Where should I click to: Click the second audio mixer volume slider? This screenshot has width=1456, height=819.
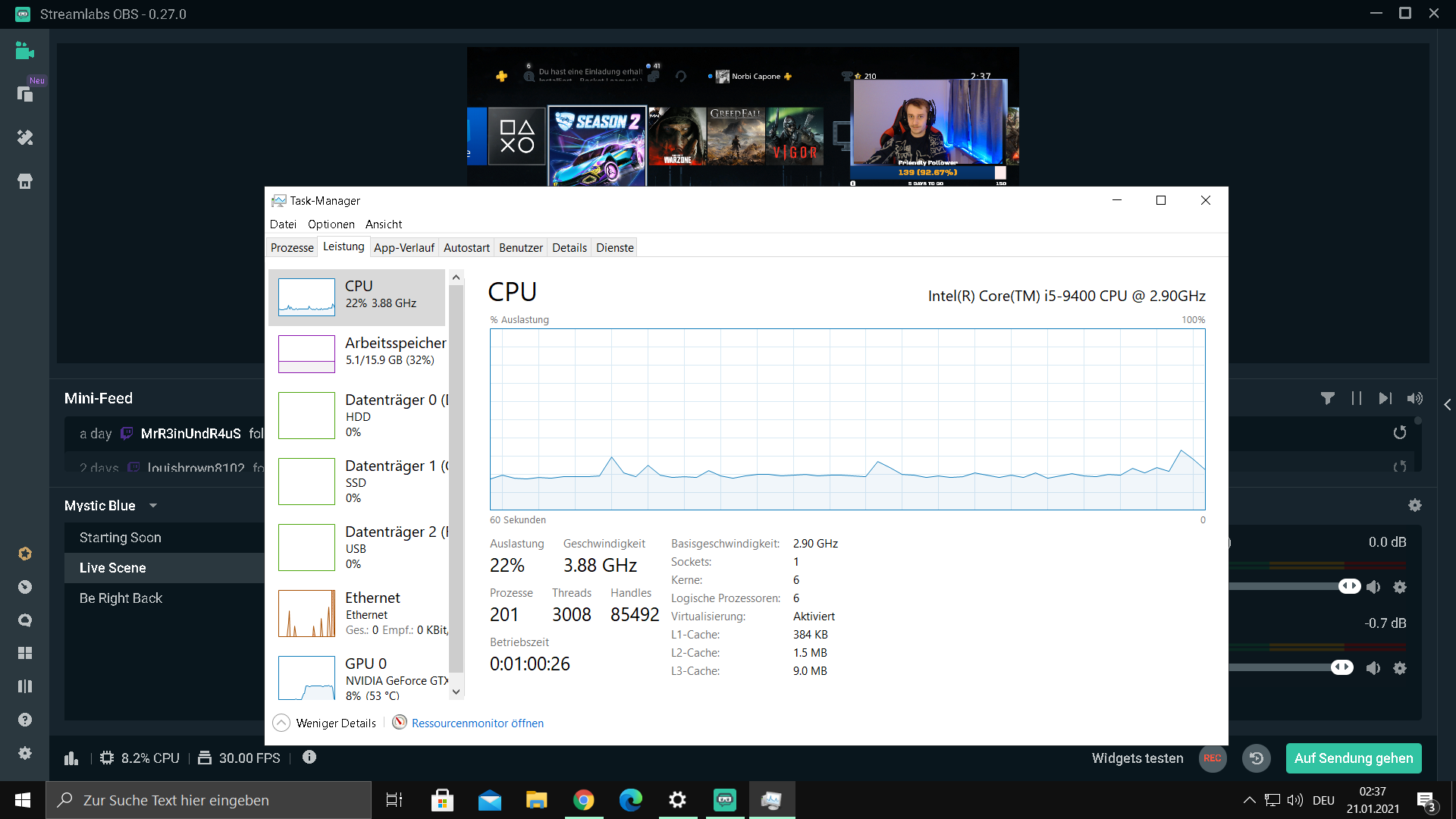[1341, 667]
